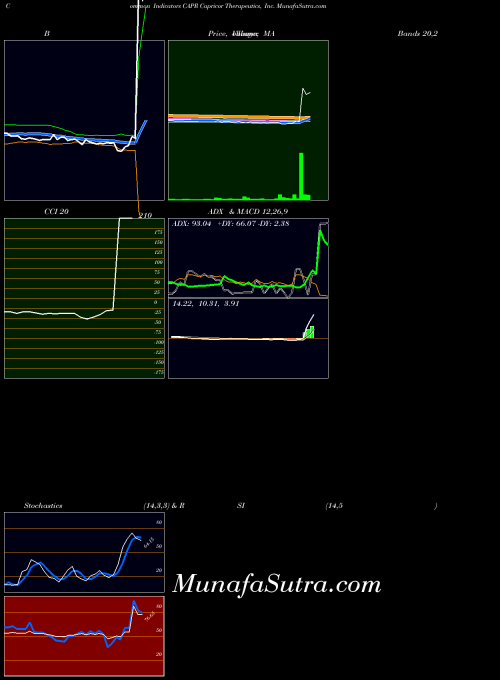Click the Stochastics chart panel
Image resolution: width=500 pixels, height=680 pixels.
coord(85,552)
